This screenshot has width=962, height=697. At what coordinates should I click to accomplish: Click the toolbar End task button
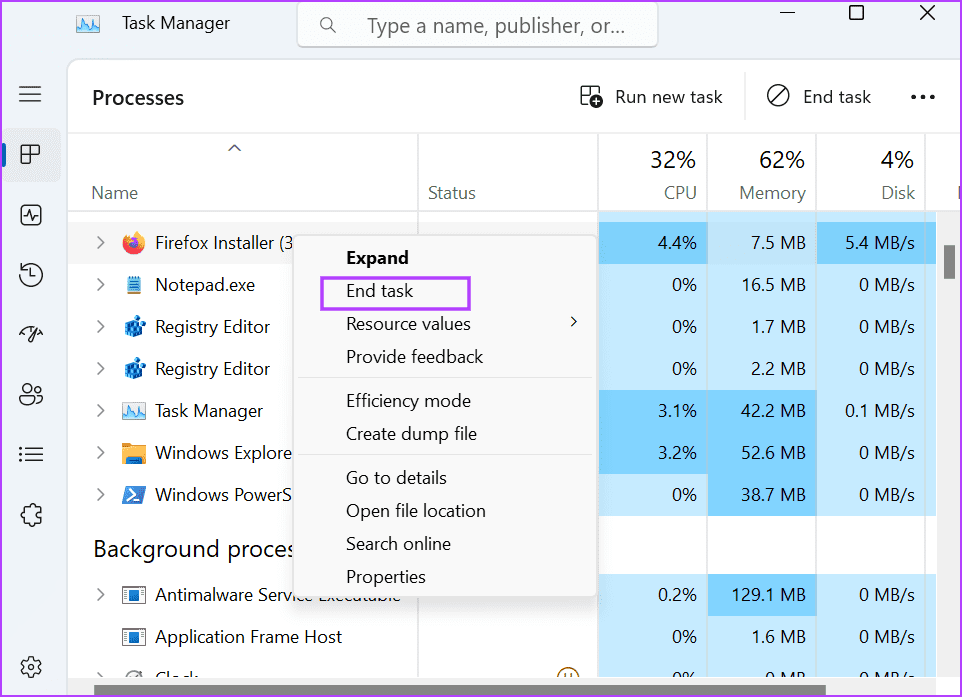818,97
